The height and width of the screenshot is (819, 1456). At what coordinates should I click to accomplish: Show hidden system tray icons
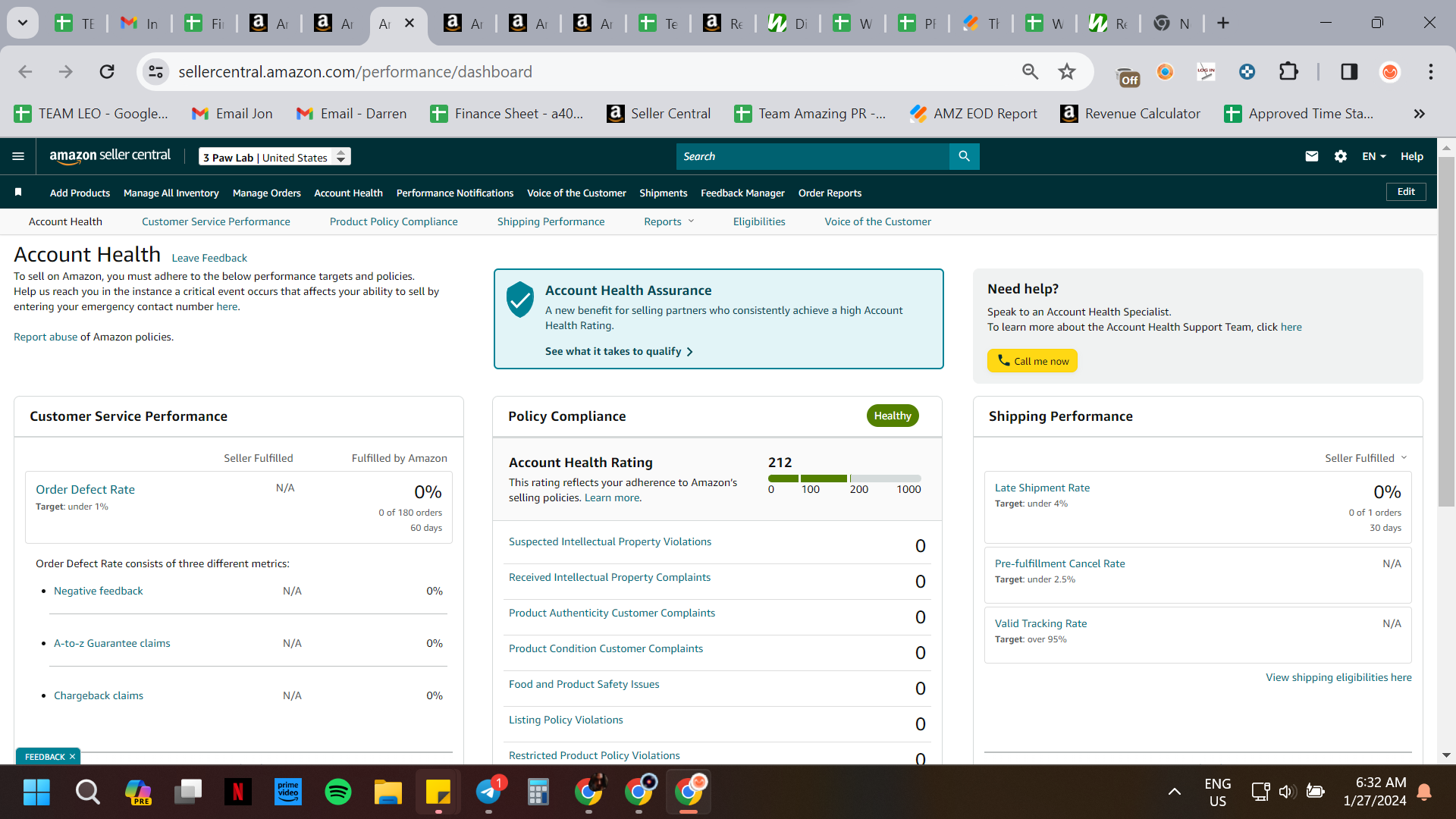(1174, 792)
